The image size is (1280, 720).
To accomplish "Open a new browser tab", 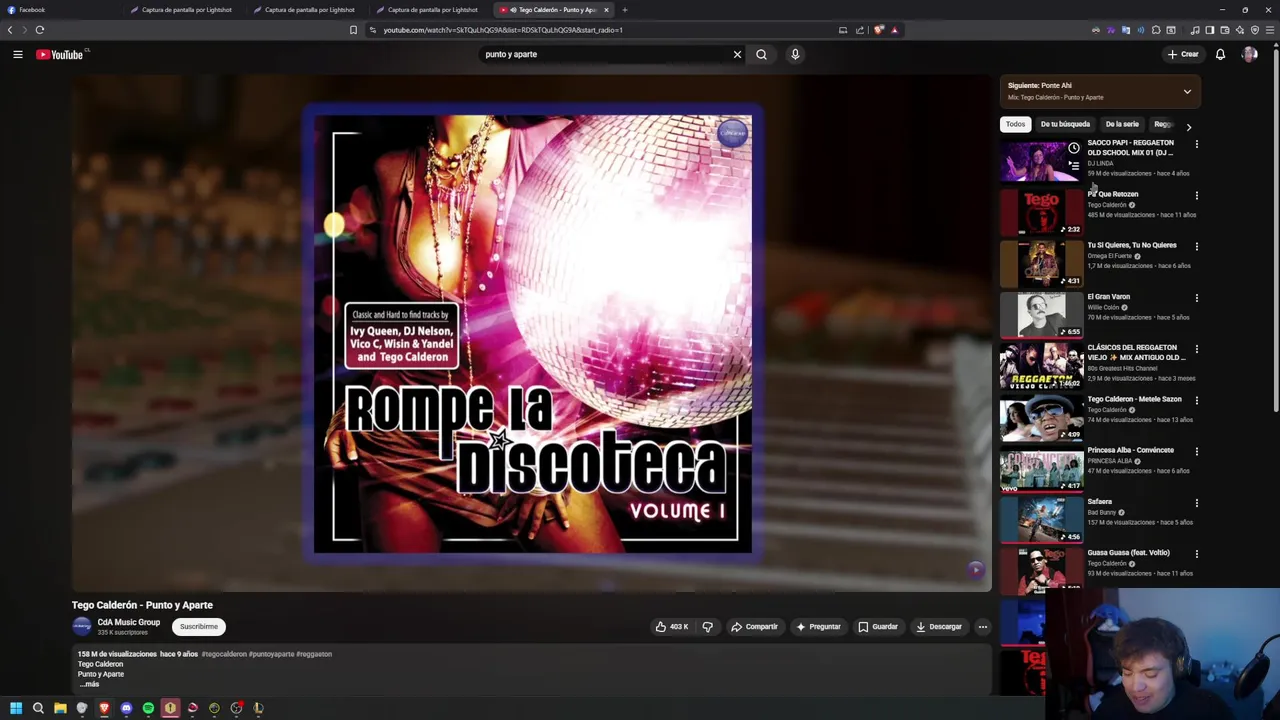I will (625, 10).
